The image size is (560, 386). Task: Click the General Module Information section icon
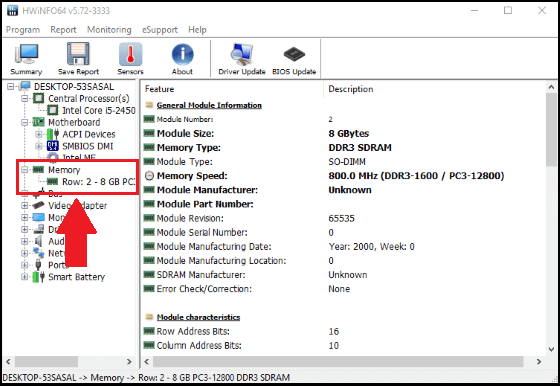(149, 105)
